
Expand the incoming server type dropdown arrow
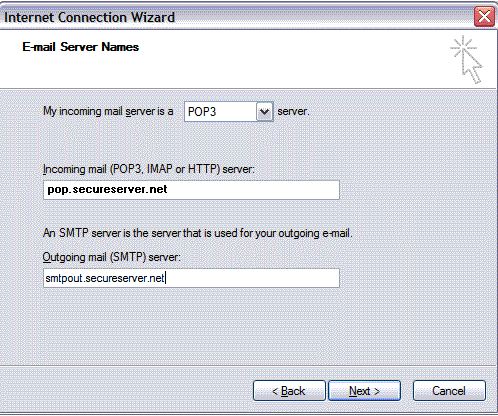265,112
